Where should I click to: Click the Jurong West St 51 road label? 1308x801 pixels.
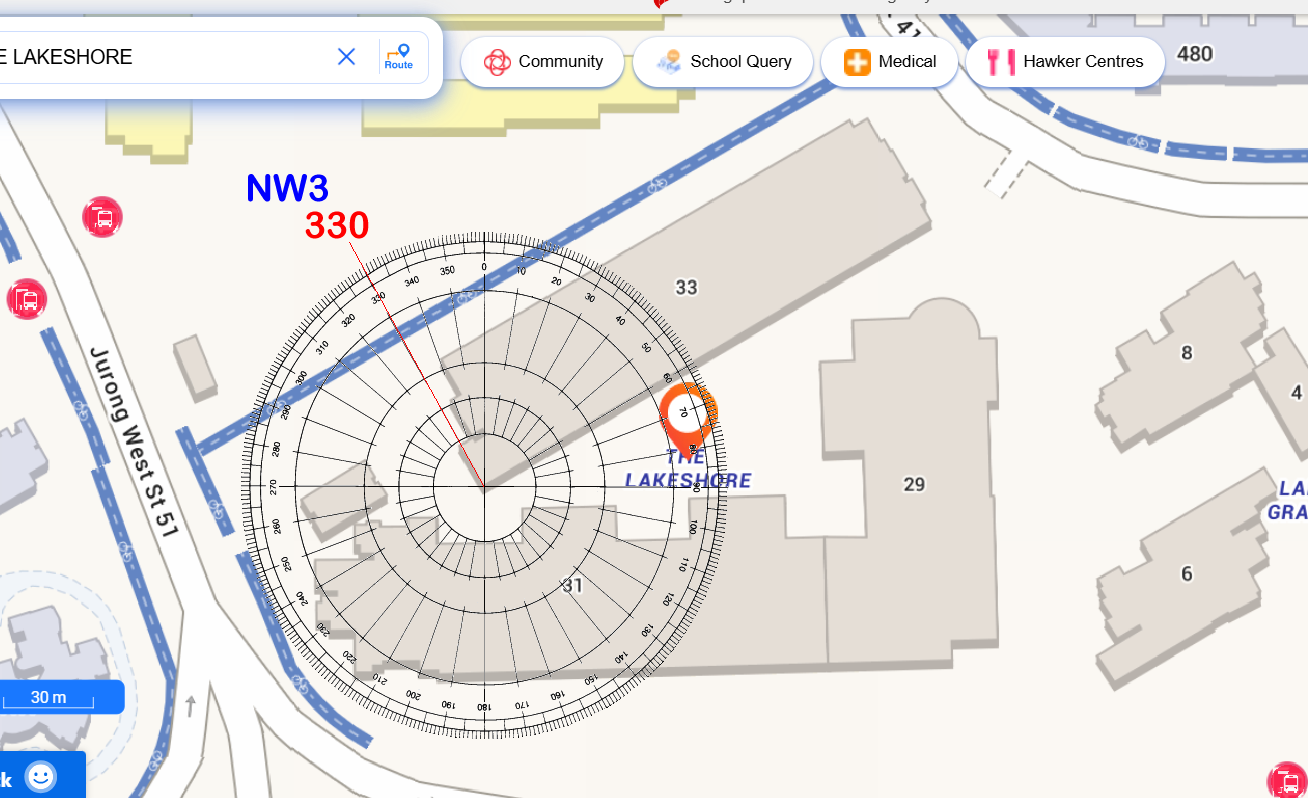pyautogui.click(x=133, y=441)
